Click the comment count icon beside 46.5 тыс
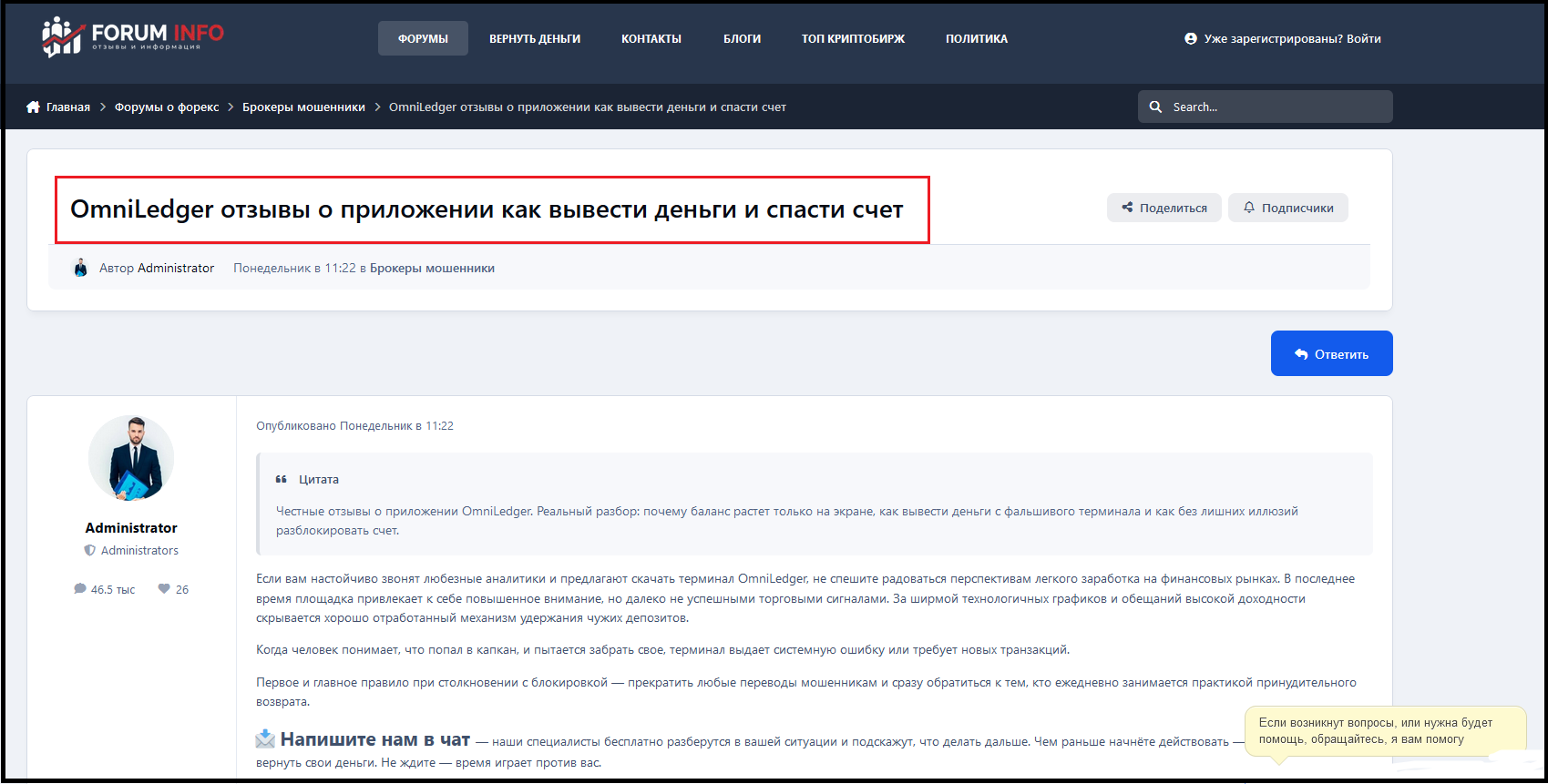 coord(80,589)
